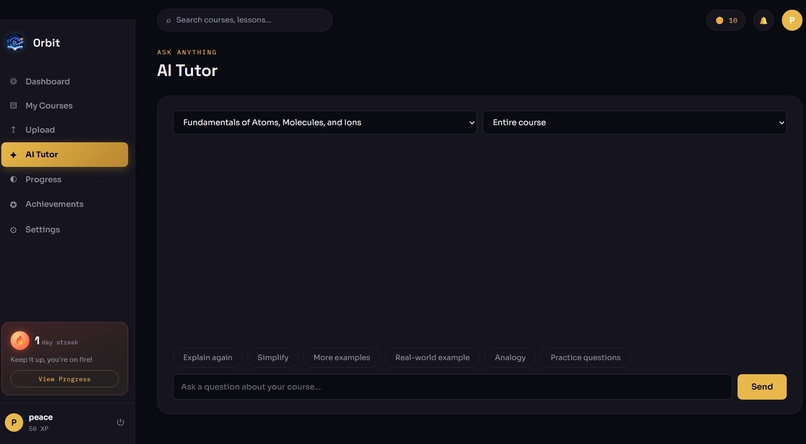This screenshot has width=806, height=444.
Task: Click the Upload arrow icon
Action: tap(13, 130)
